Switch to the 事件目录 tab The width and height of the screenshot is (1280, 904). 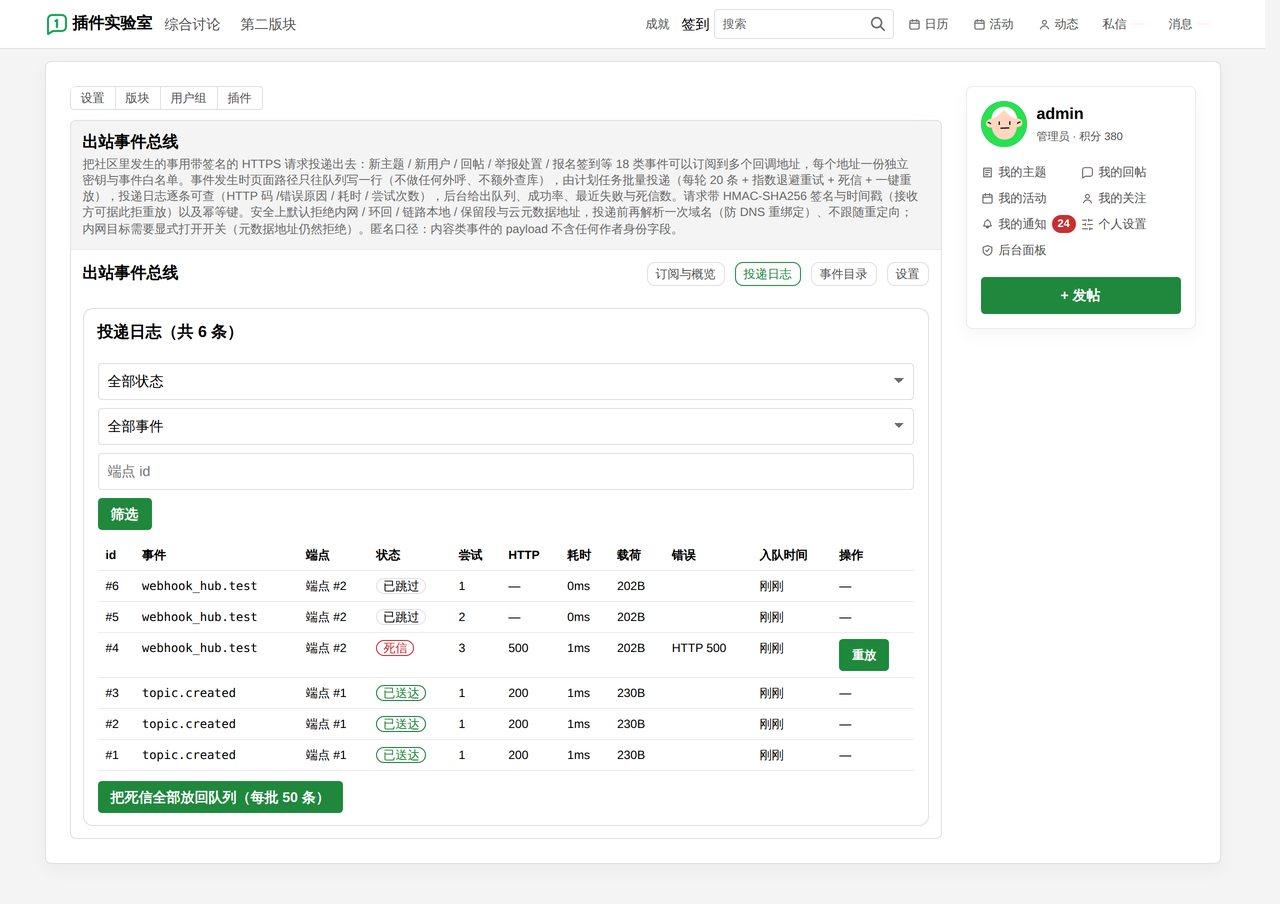click(844, 274)
